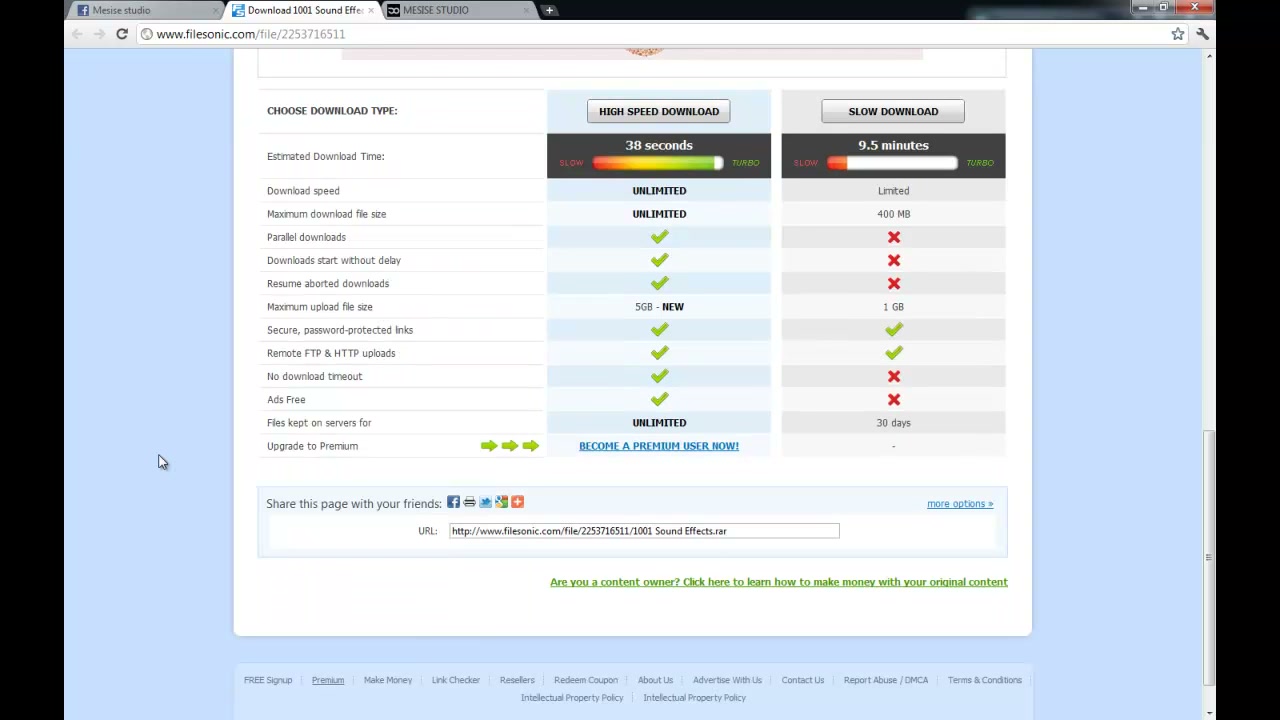
Task: Close the Mesise studio Facebook tab
Action: tap(216, 10)
